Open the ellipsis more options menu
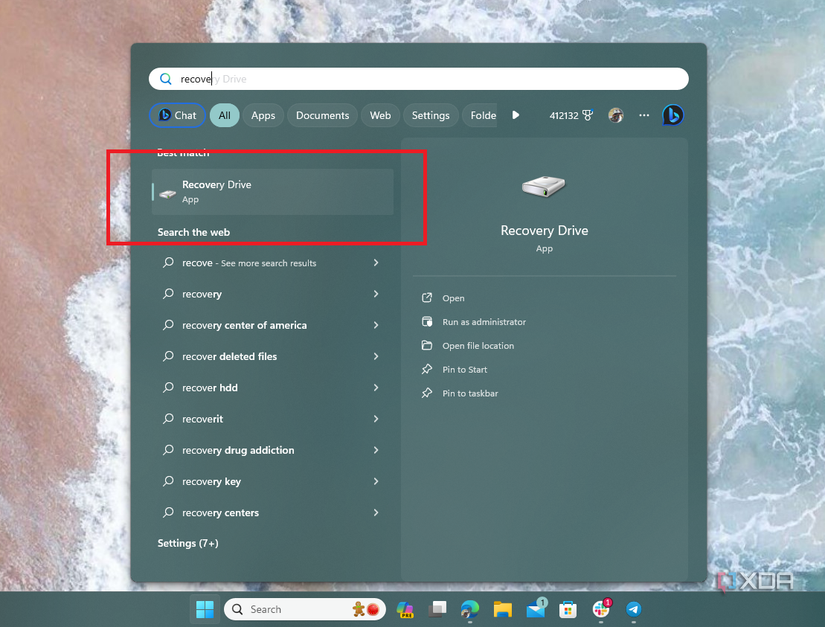The image size is (825, 627). 643,115
